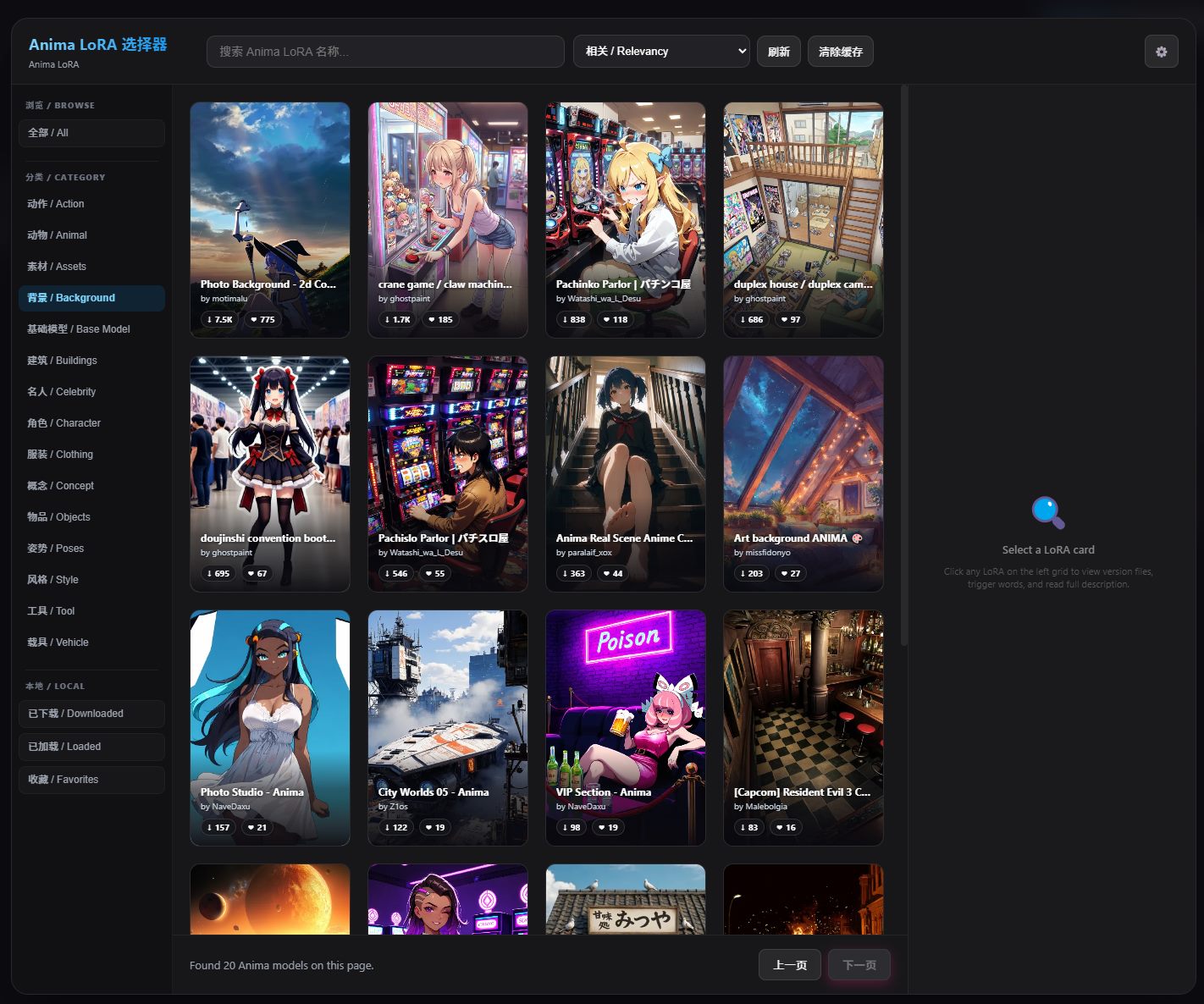The image size is (1204, 1004).
Task: Open the settings gear icon
Action: [x=1161, y=52]
